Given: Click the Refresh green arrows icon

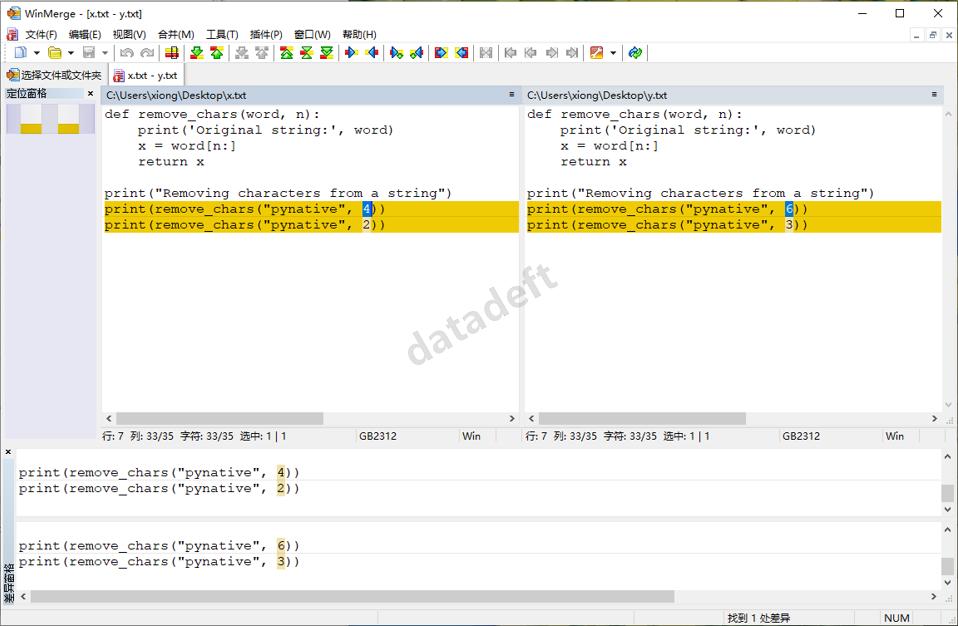Looking at the screenshot, I should point(635,53).
